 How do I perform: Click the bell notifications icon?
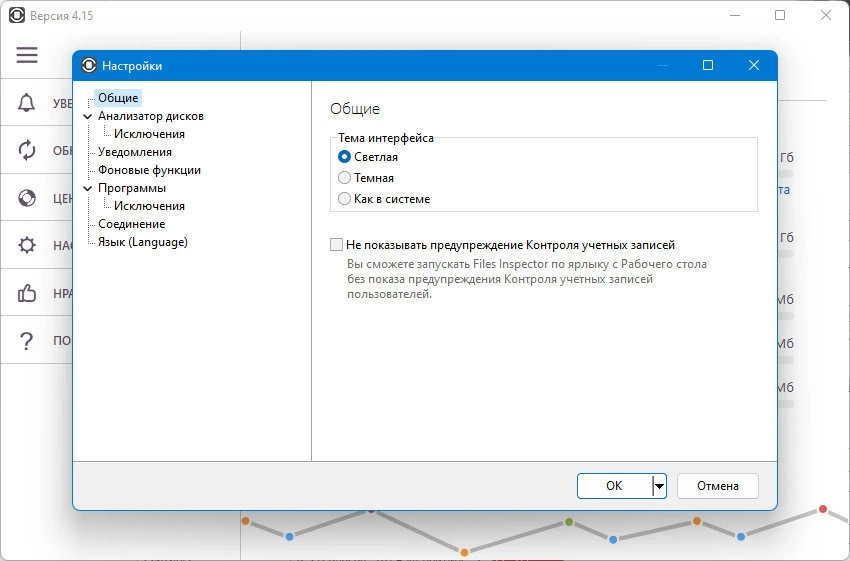[27, 102]
